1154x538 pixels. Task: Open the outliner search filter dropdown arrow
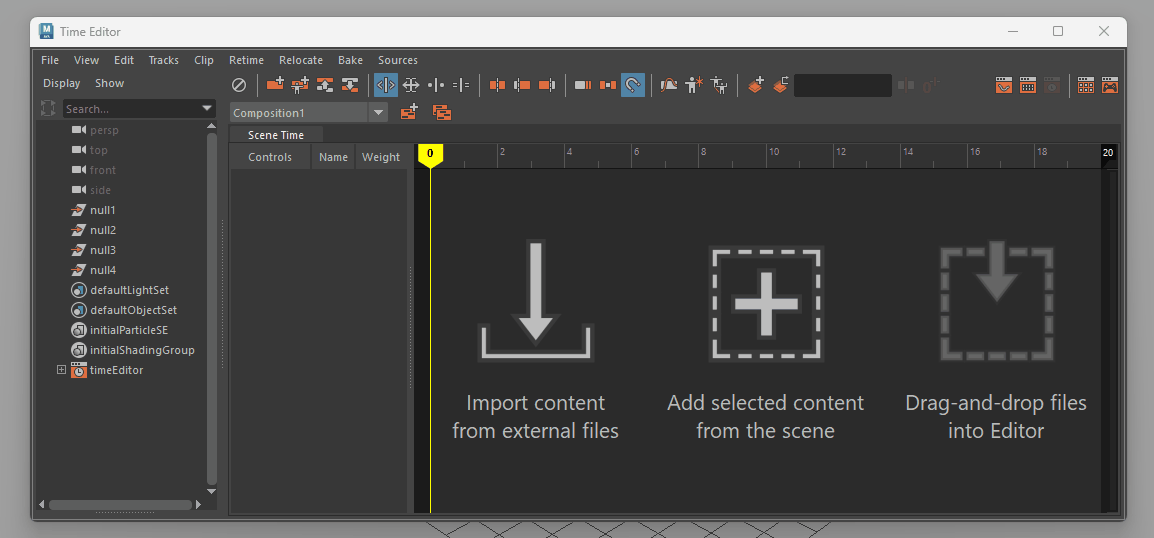[207, 108]
